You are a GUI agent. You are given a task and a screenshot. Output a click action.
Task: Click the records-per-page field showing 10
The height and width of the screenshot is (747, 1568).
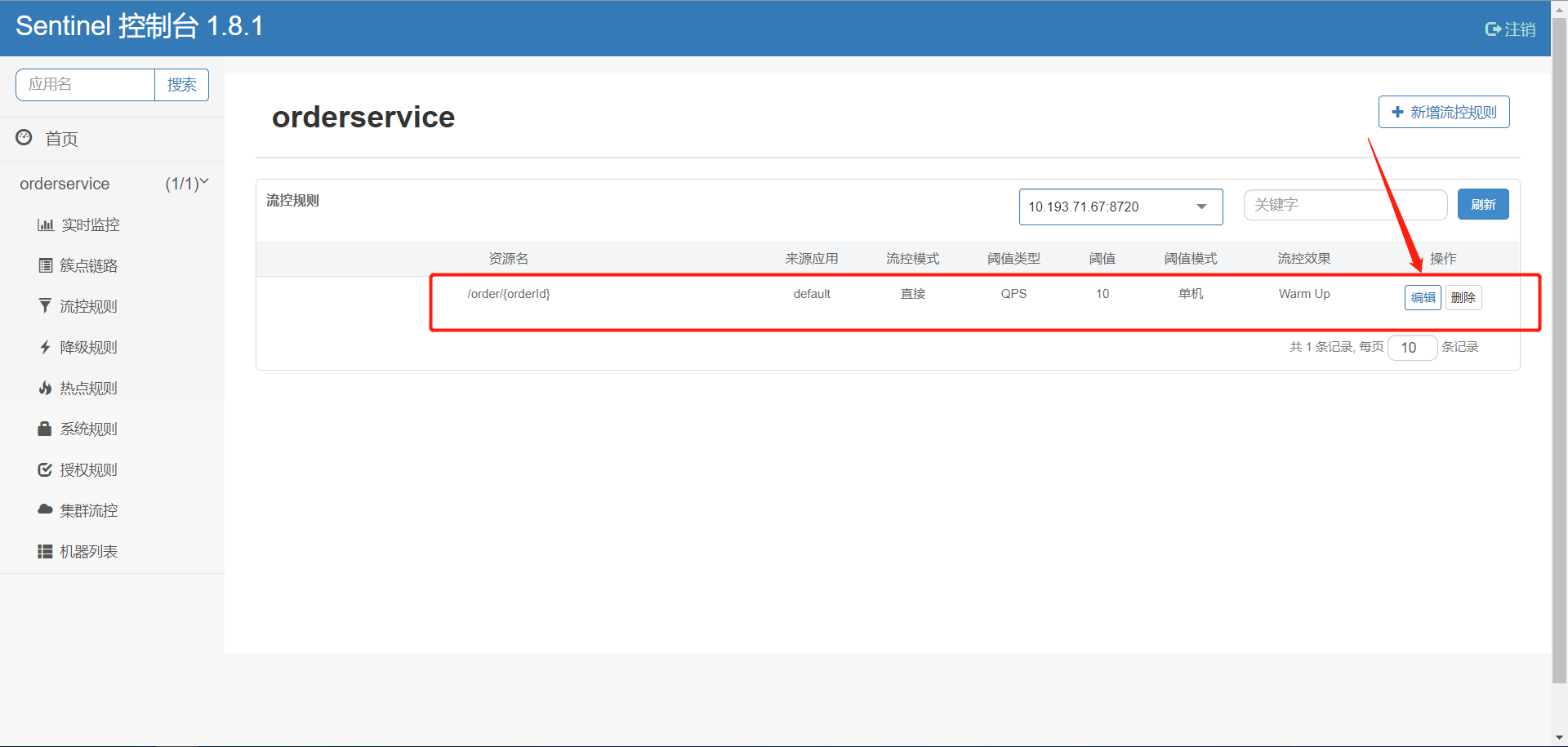click(x=1413, y=348)
